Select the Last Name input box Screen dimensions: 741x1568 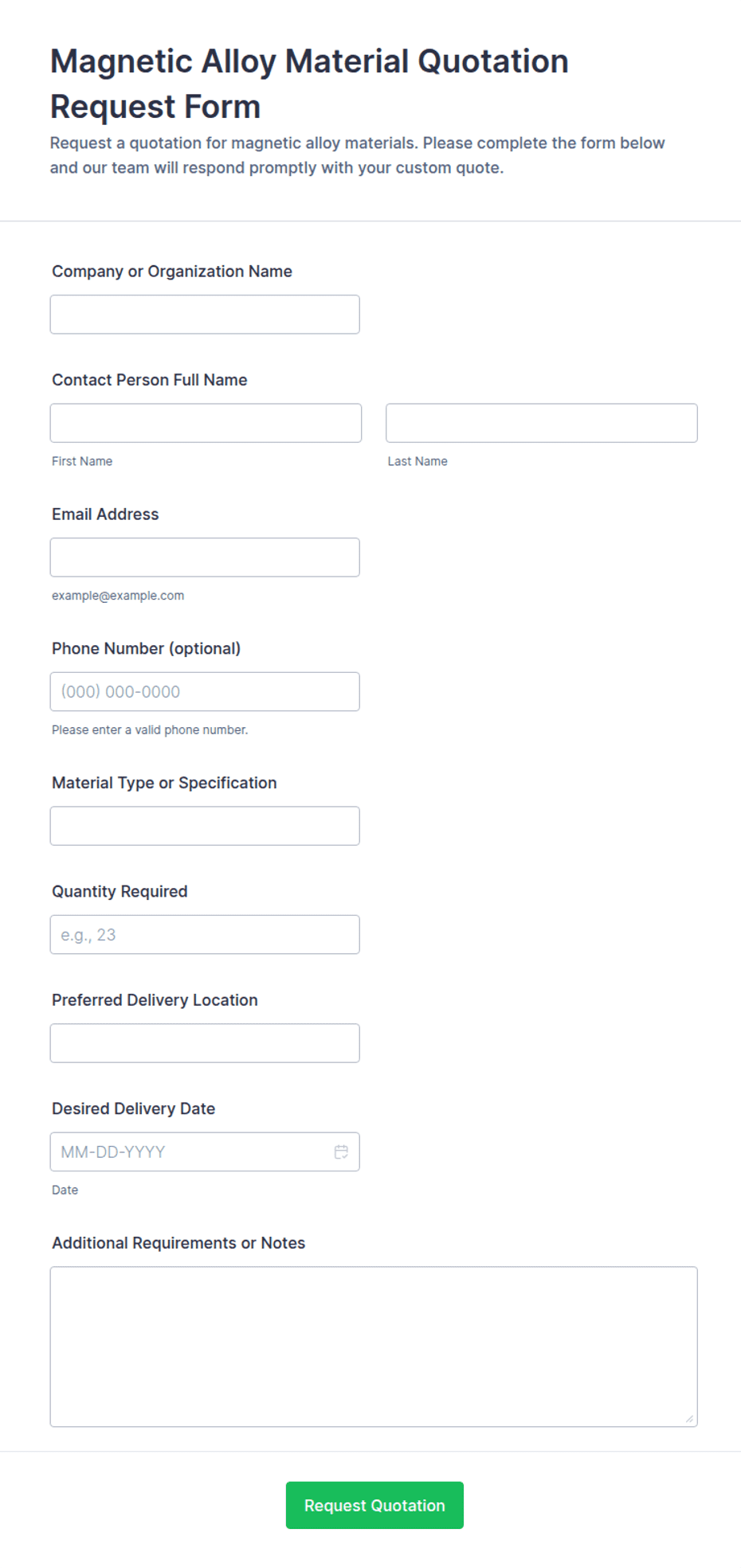(542, 423)
